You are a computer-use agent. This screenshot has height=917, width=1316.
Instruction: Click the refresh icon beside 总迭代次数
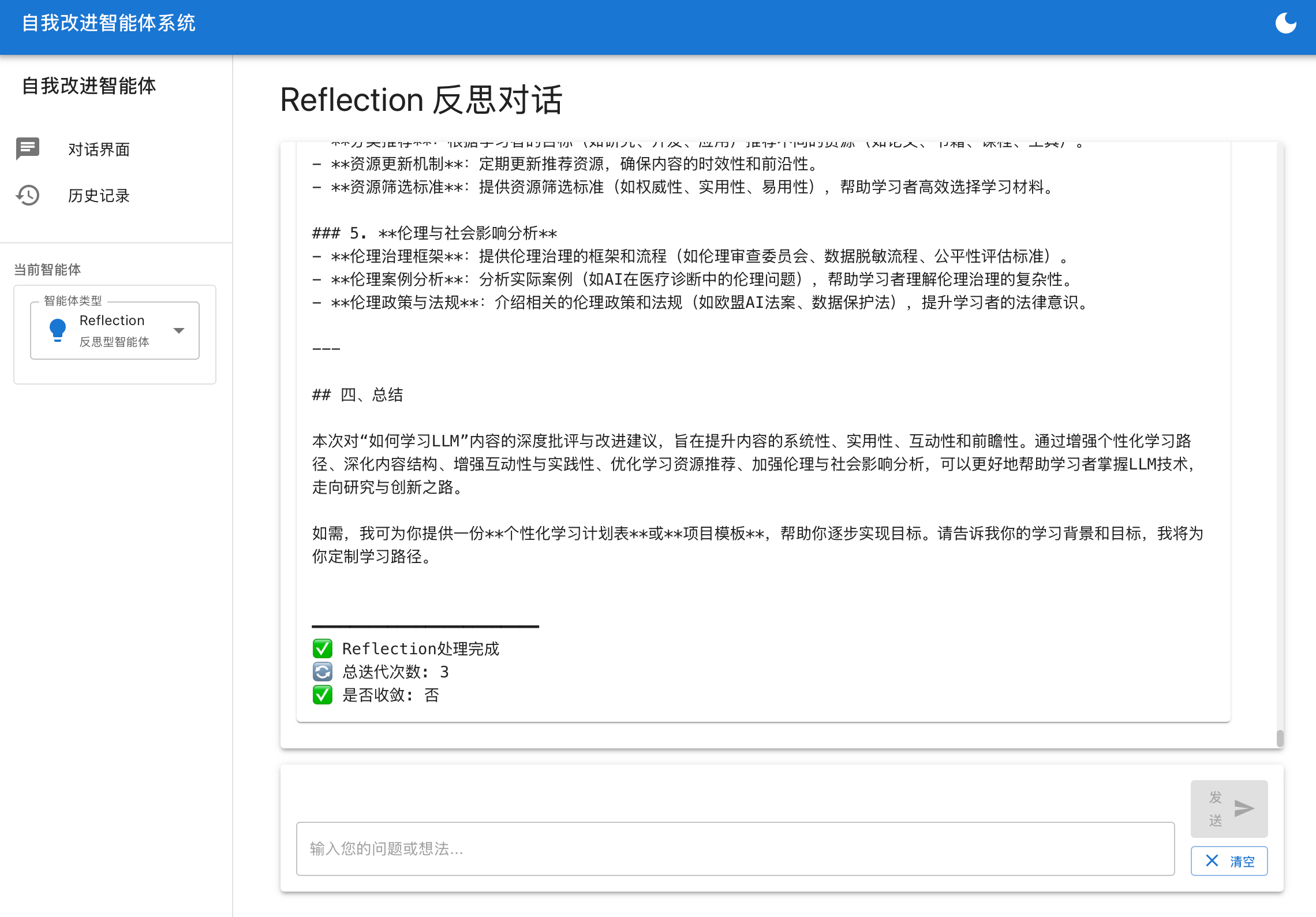[323, 672]
